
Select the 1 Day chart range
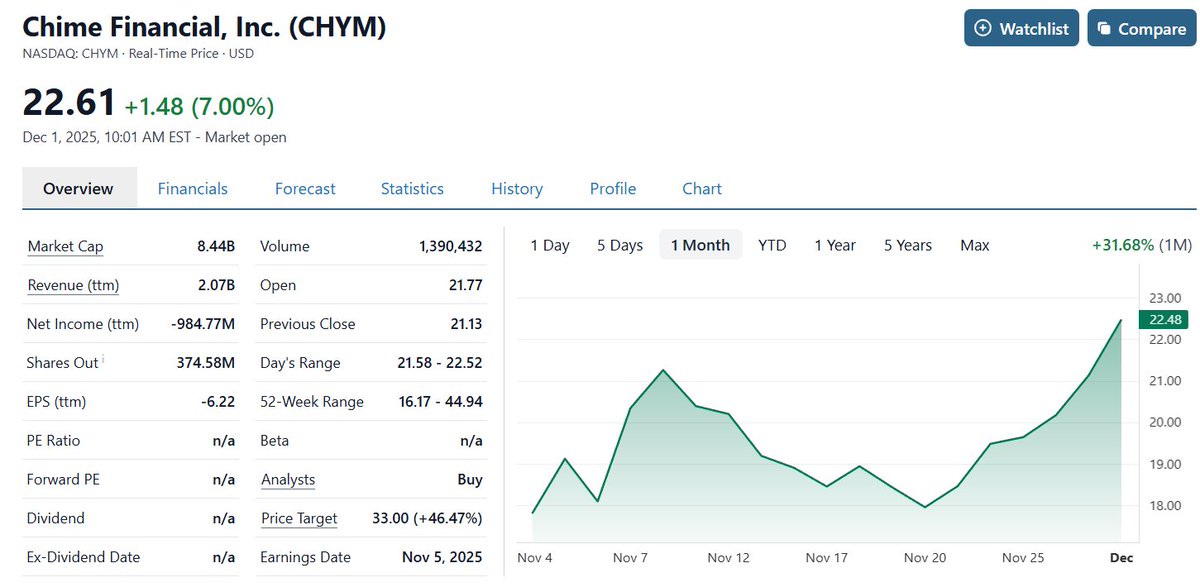550,245
